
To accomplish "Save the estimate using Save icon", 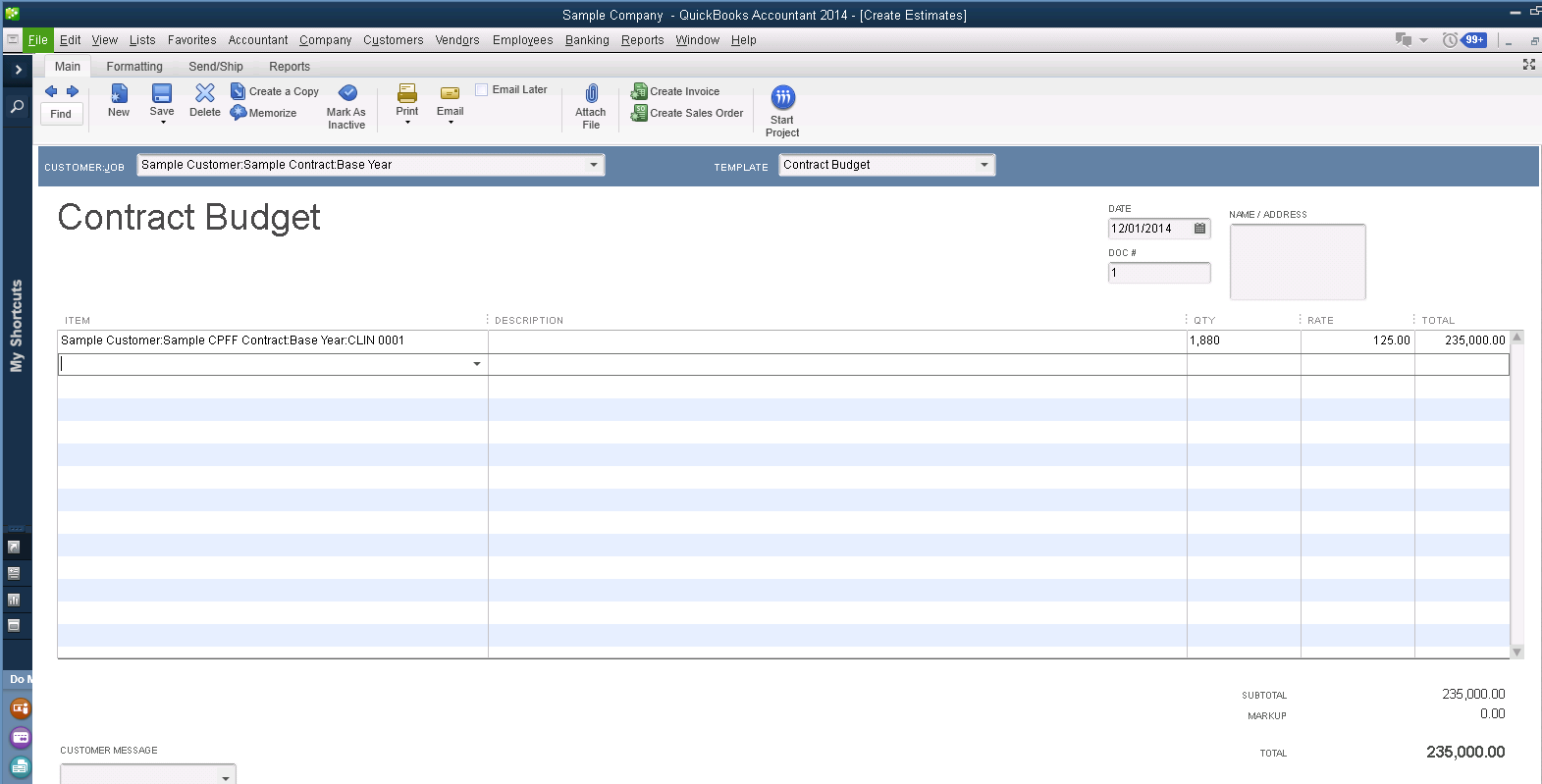I will [x=162, y=93].
